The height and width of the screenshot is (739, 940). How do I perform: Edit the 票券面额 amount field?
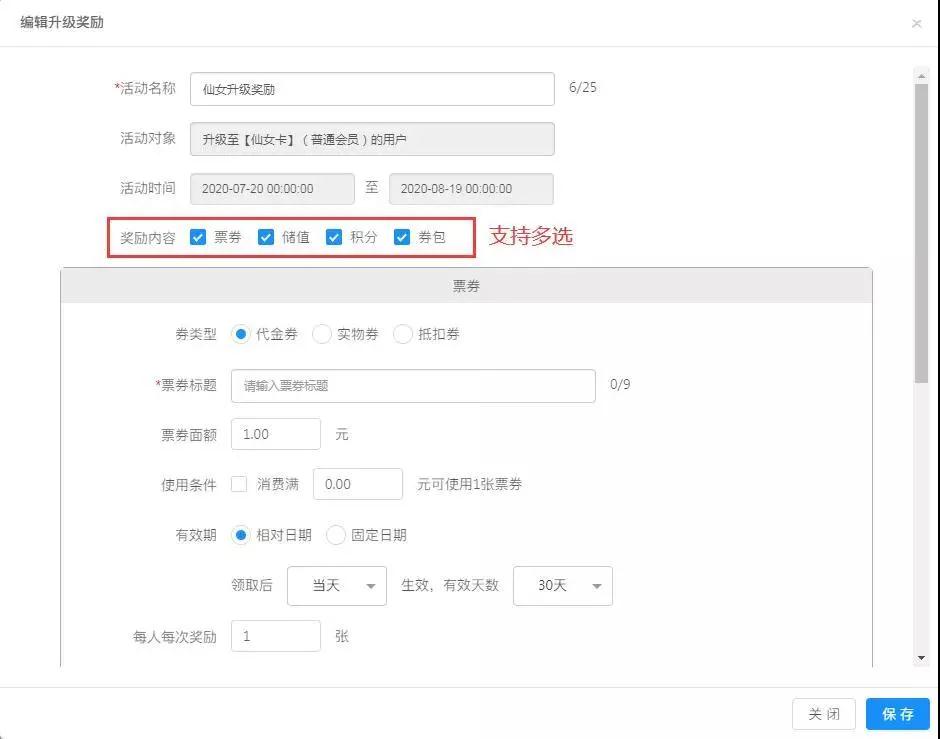[x=275, y=434]
